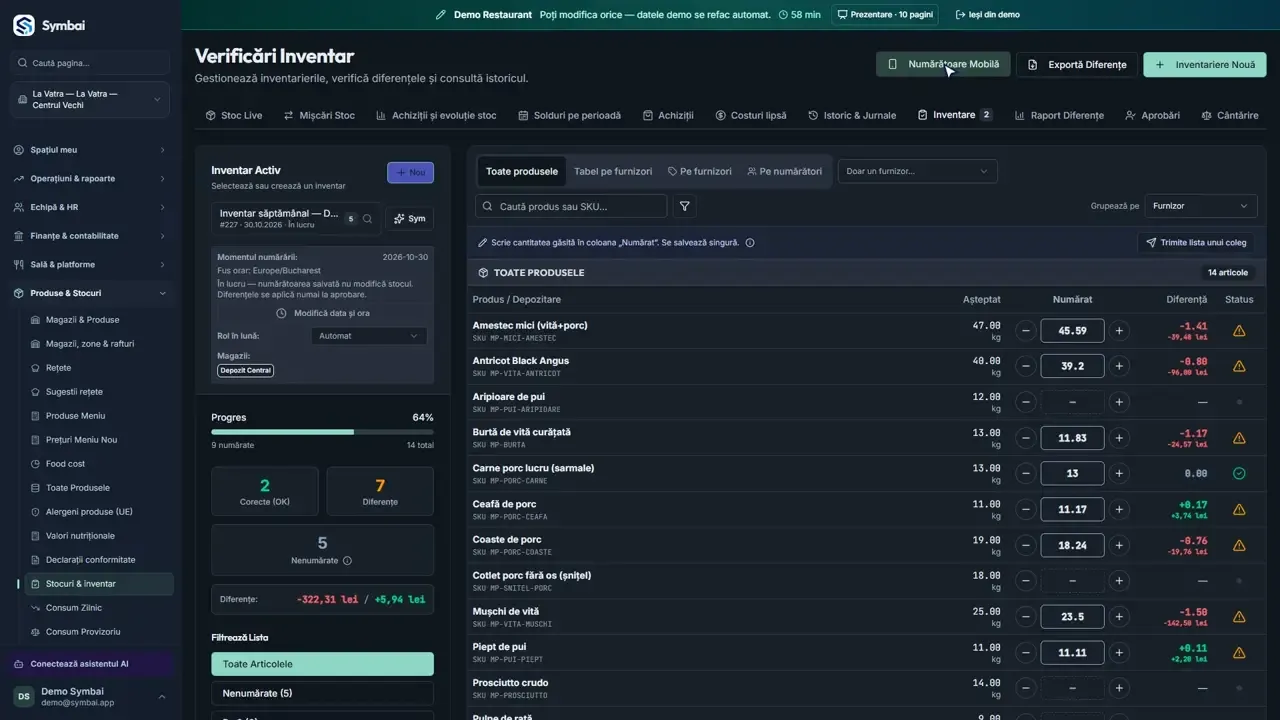Click the inventory progress bar
This screenshot has width=1280, height=720.
coord(322,432)
